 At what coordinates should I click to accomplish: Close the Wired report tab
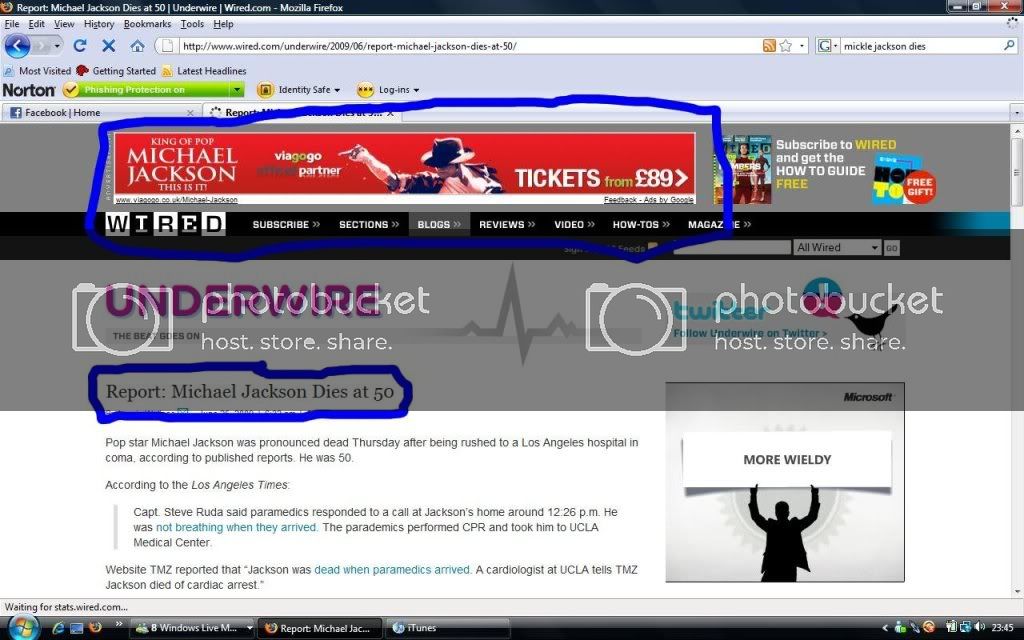tap(390, 113)
